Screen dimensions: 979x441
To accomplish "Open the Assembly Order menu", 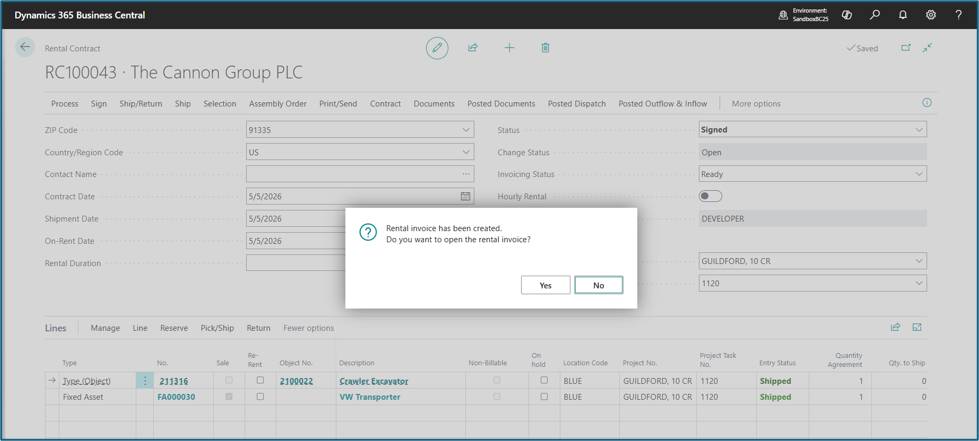I will point(278,104).
